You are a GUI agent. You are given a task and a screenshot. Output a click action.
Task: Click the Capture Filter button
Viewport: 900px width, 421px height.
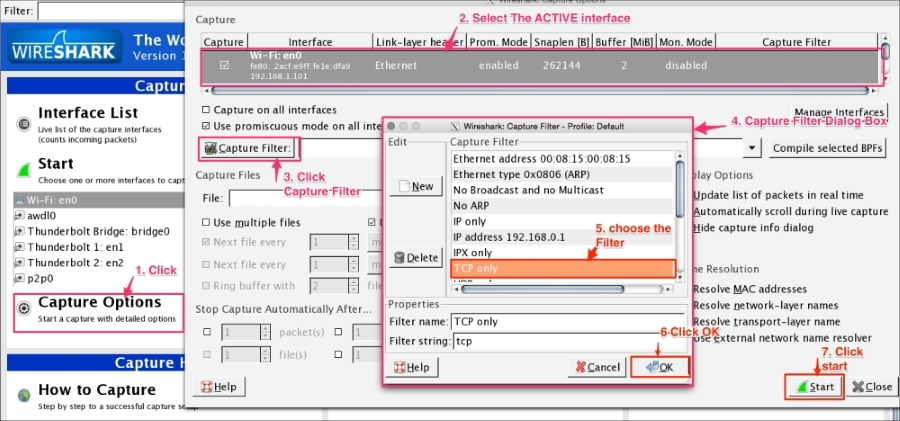[x=248, y=149]
